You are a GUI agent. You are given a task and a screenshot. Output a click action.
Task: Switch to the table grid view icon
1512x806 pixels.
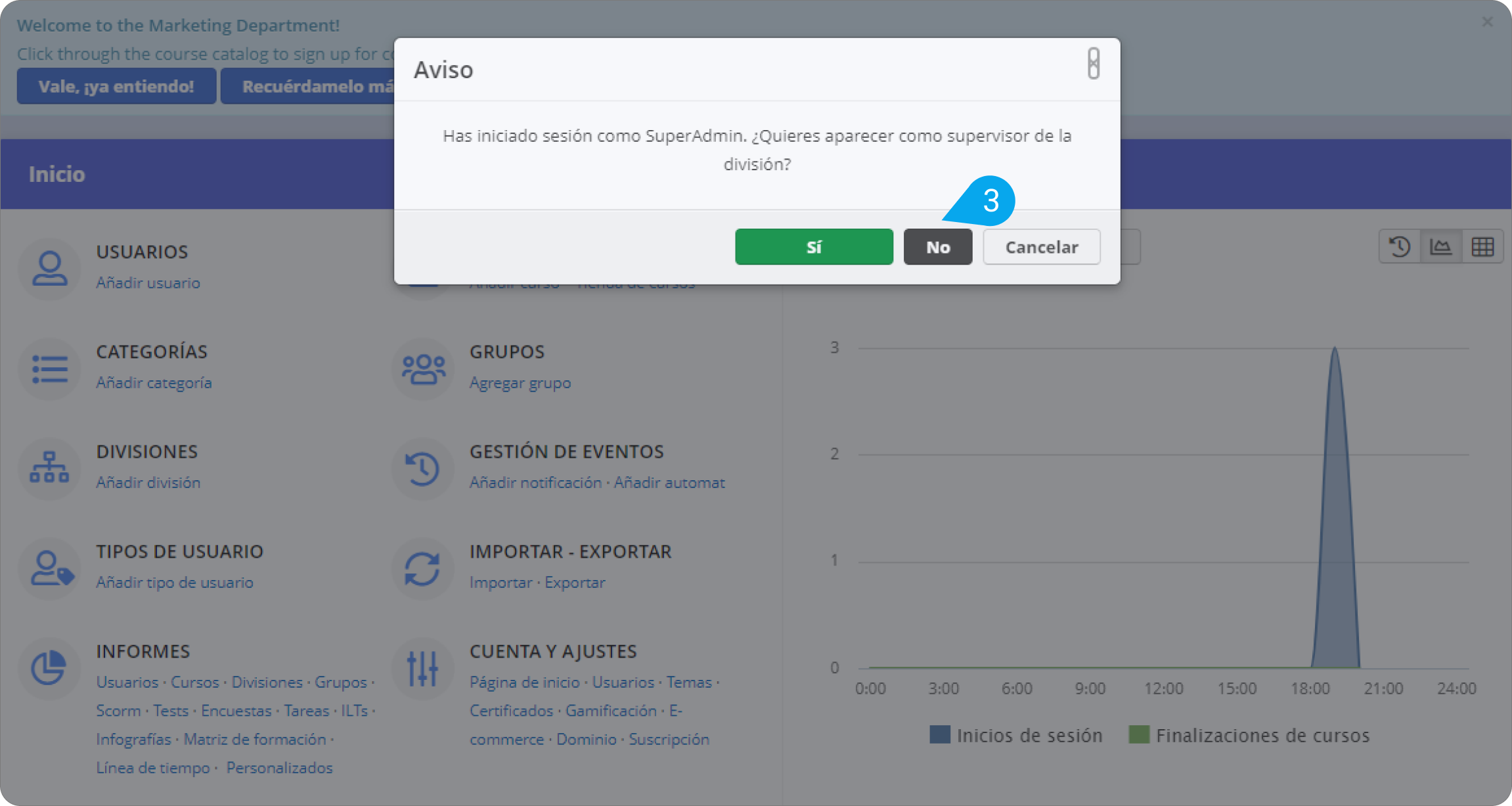point(1482,247)
